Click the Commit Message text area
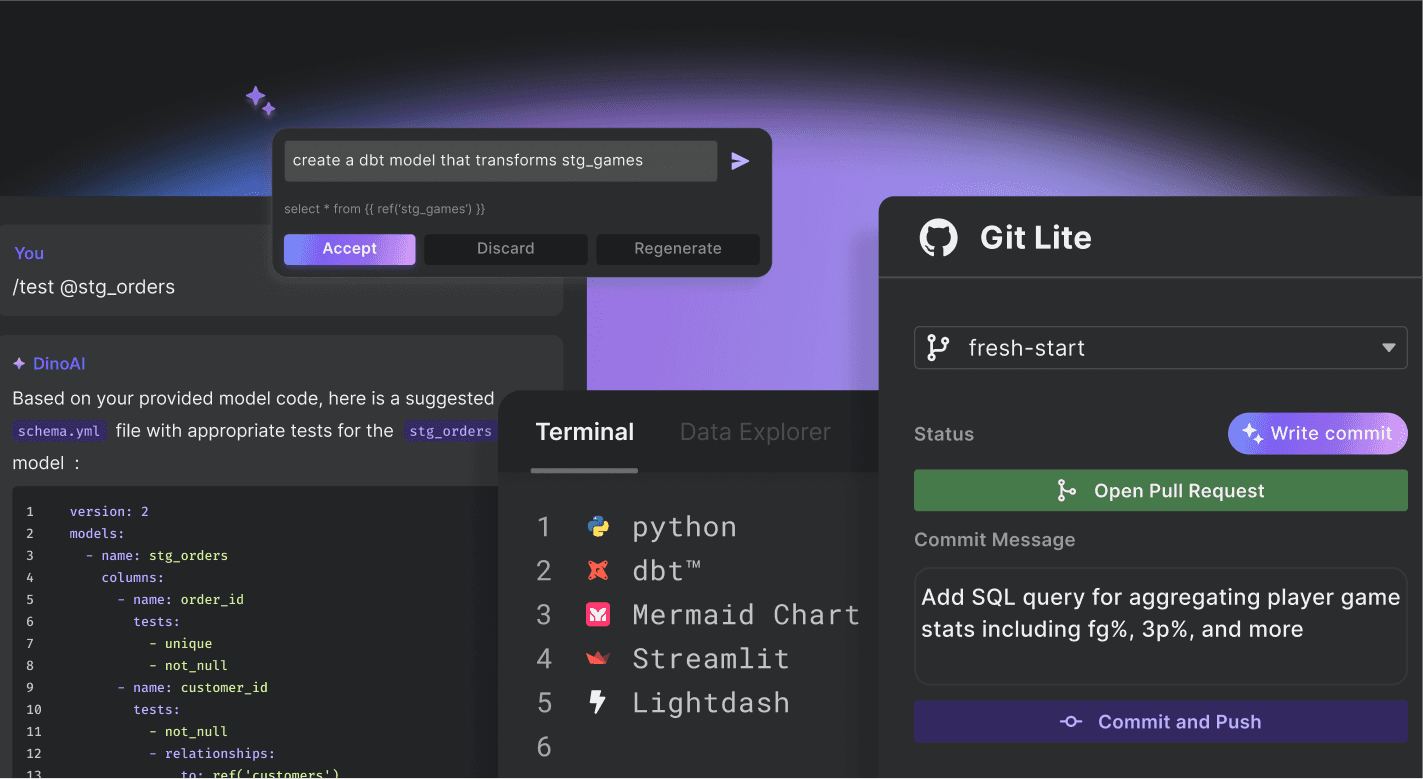 point(1160,627)
